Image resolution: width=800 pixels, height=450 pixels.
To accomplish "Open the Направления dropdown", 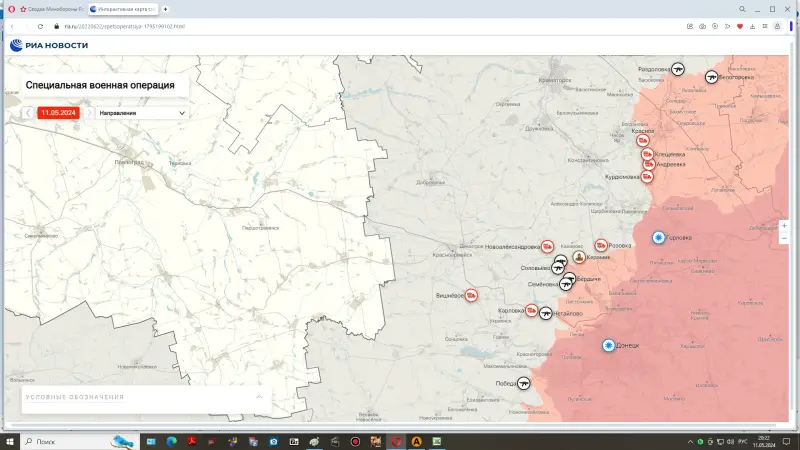I will (x=142, y=113).
